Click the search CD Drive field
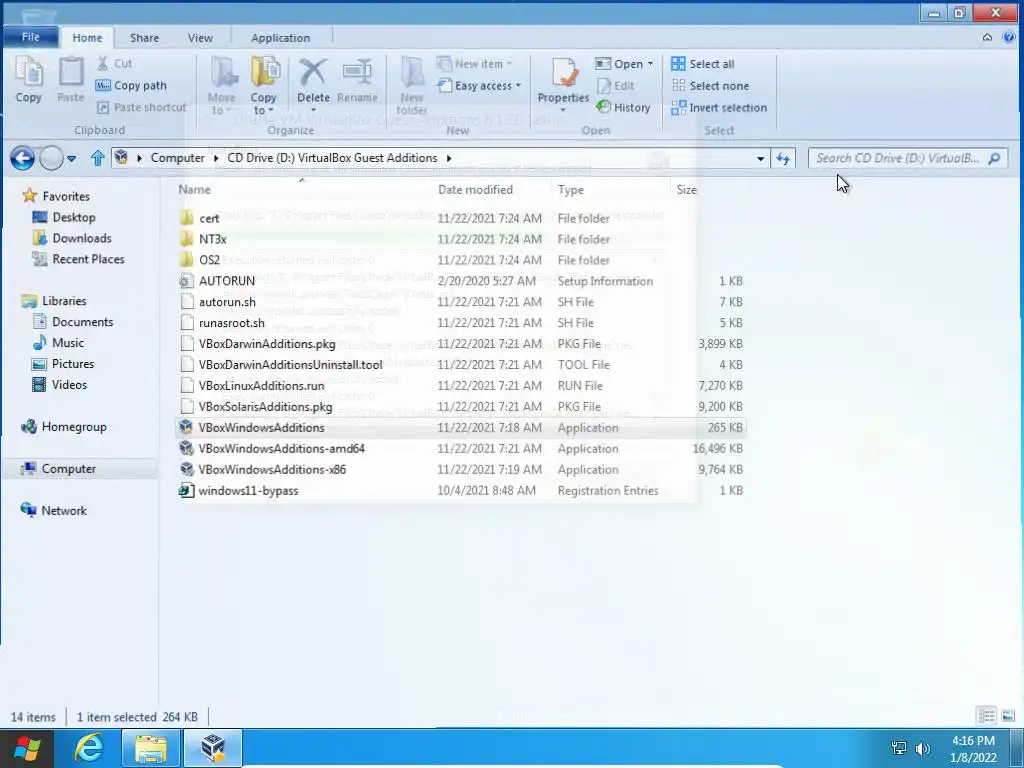 (x=908, y=158)
